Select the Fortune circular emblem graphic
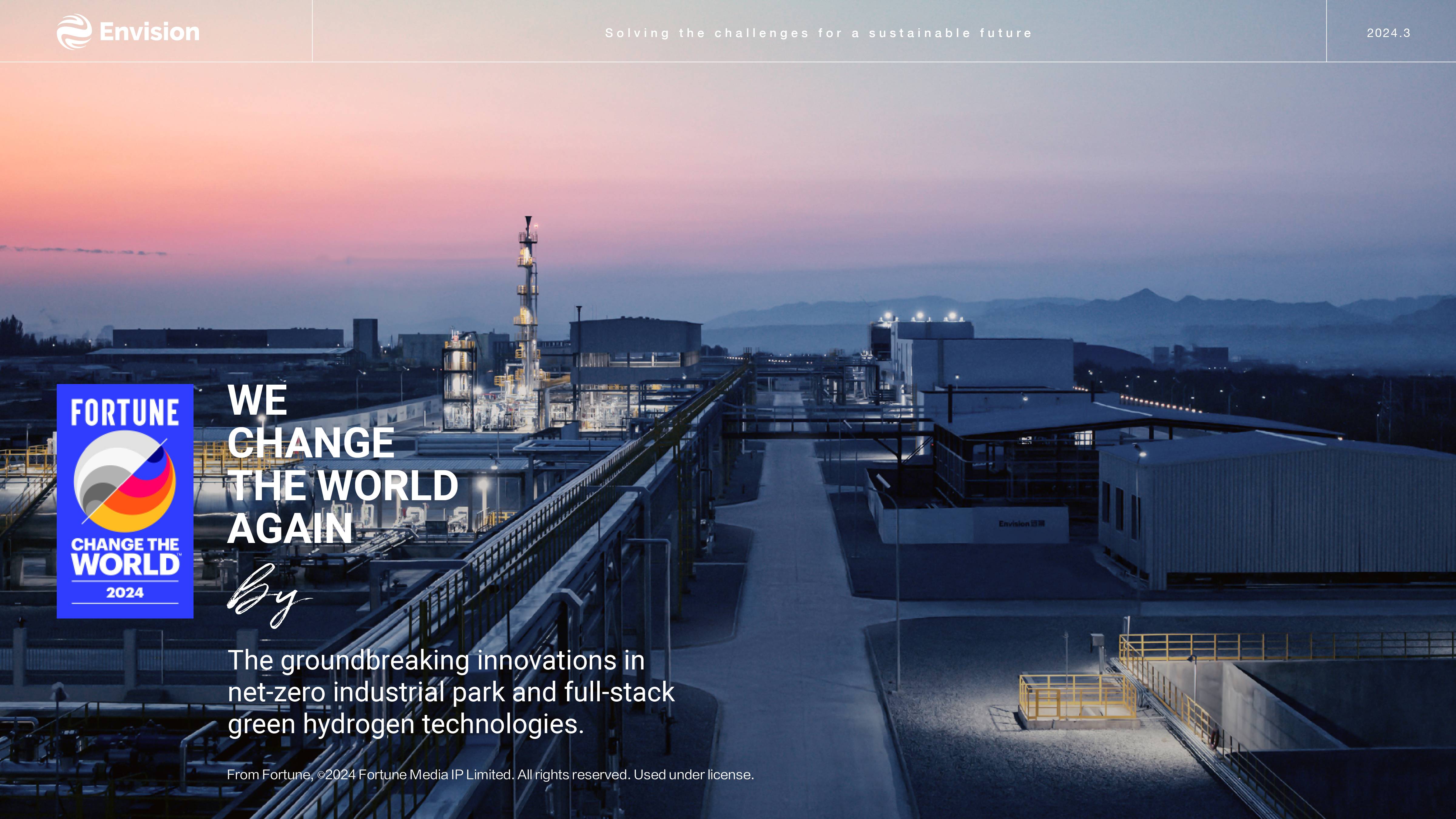Image resolution: width=1456 pixels, height=819 pixels. pyautogui.click(x=126, y=482)
